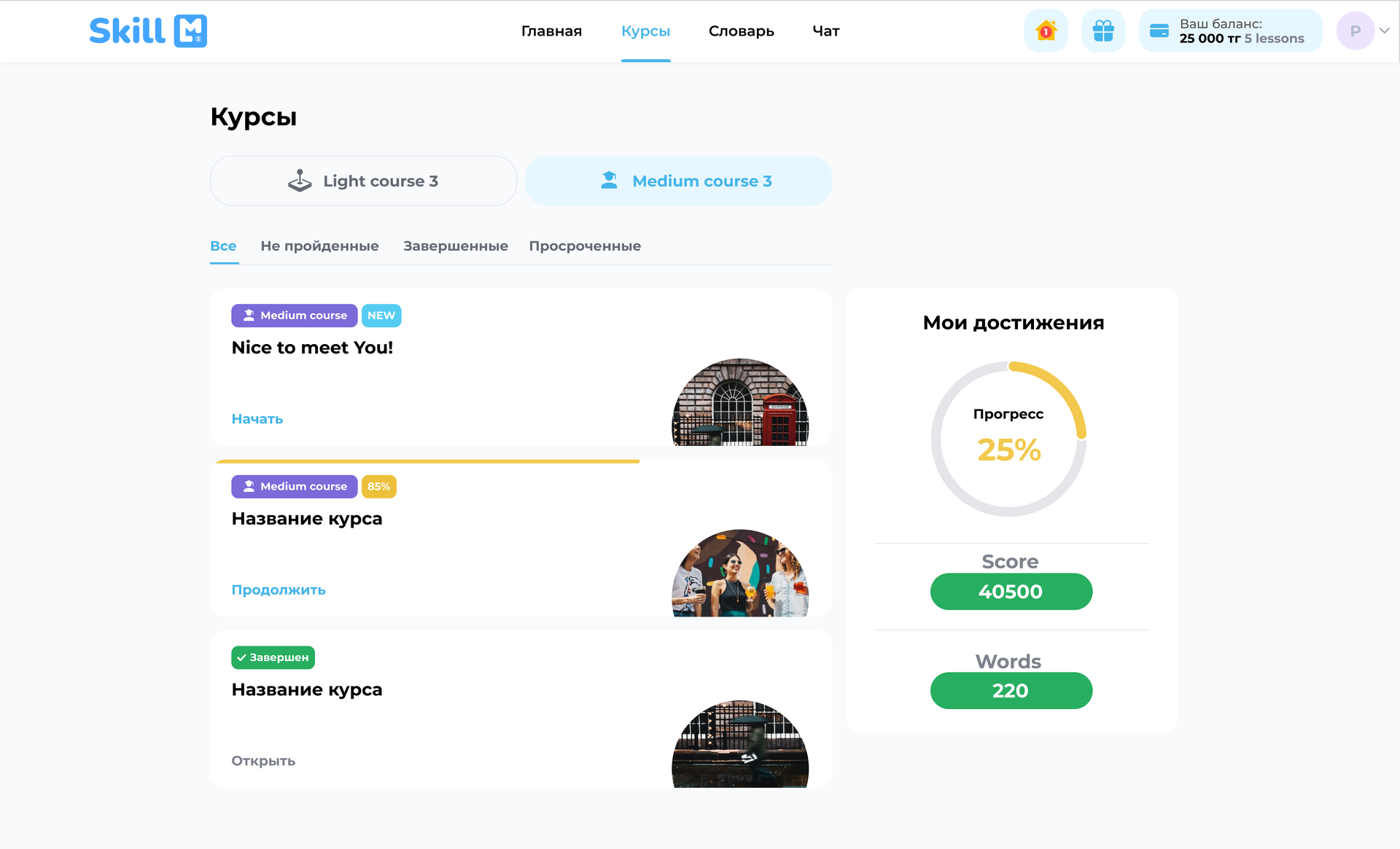Open the gift box icon
The width and height of the screenshot is (1400, 849).
click(x=1103, y=31)
